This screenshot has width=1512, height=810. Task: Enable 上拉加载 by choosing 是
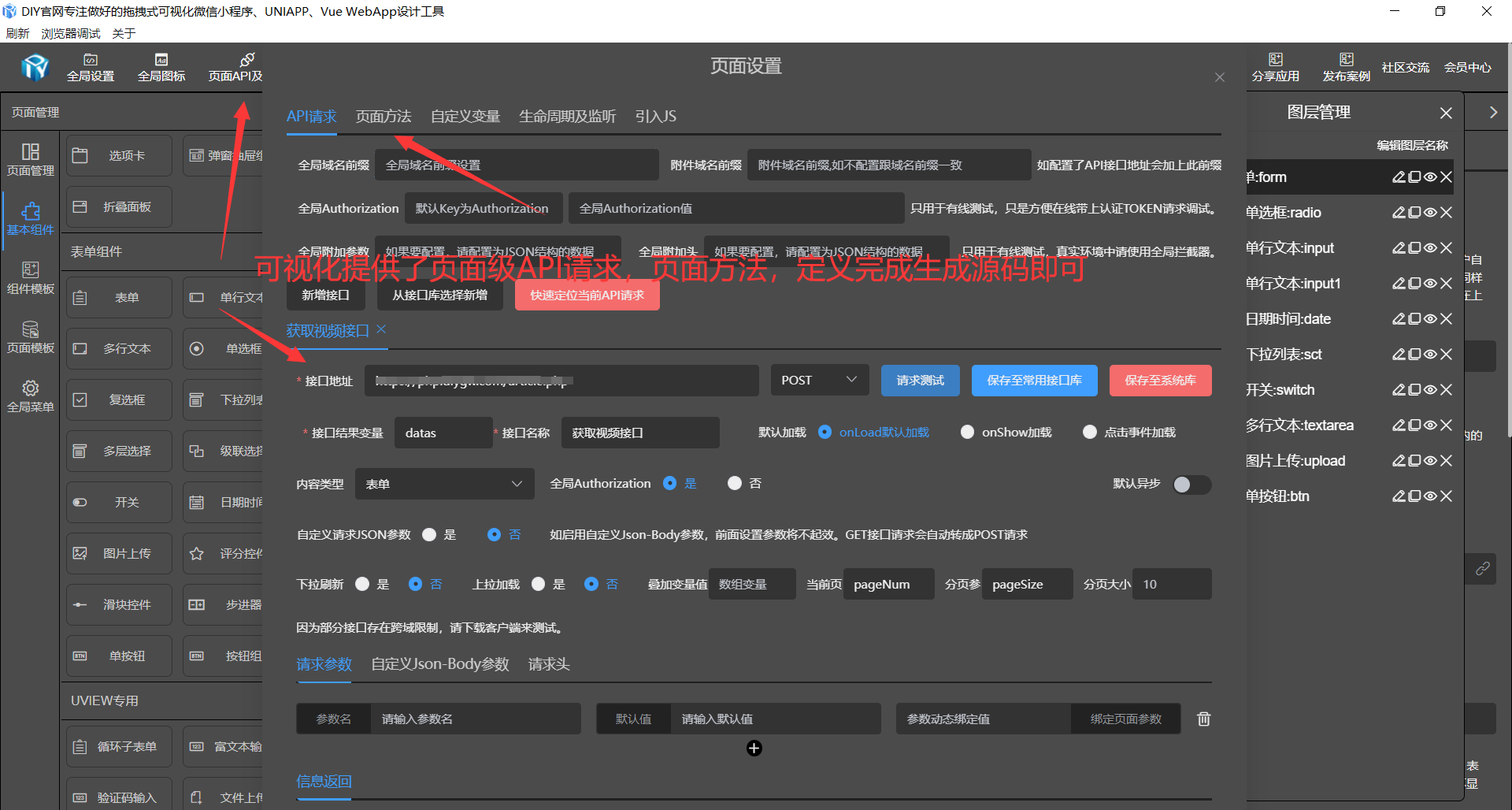[539, 584]
